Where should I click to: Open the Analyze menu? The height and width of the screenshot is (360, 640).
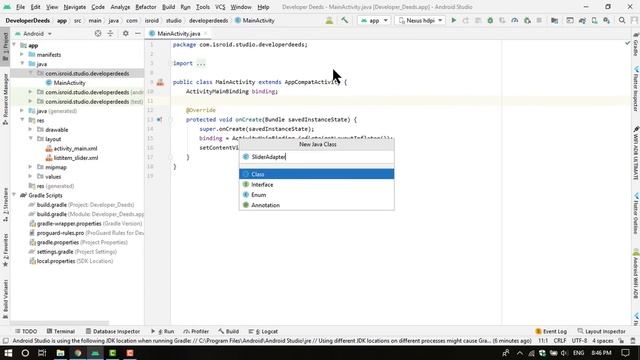tap(120, 7)
